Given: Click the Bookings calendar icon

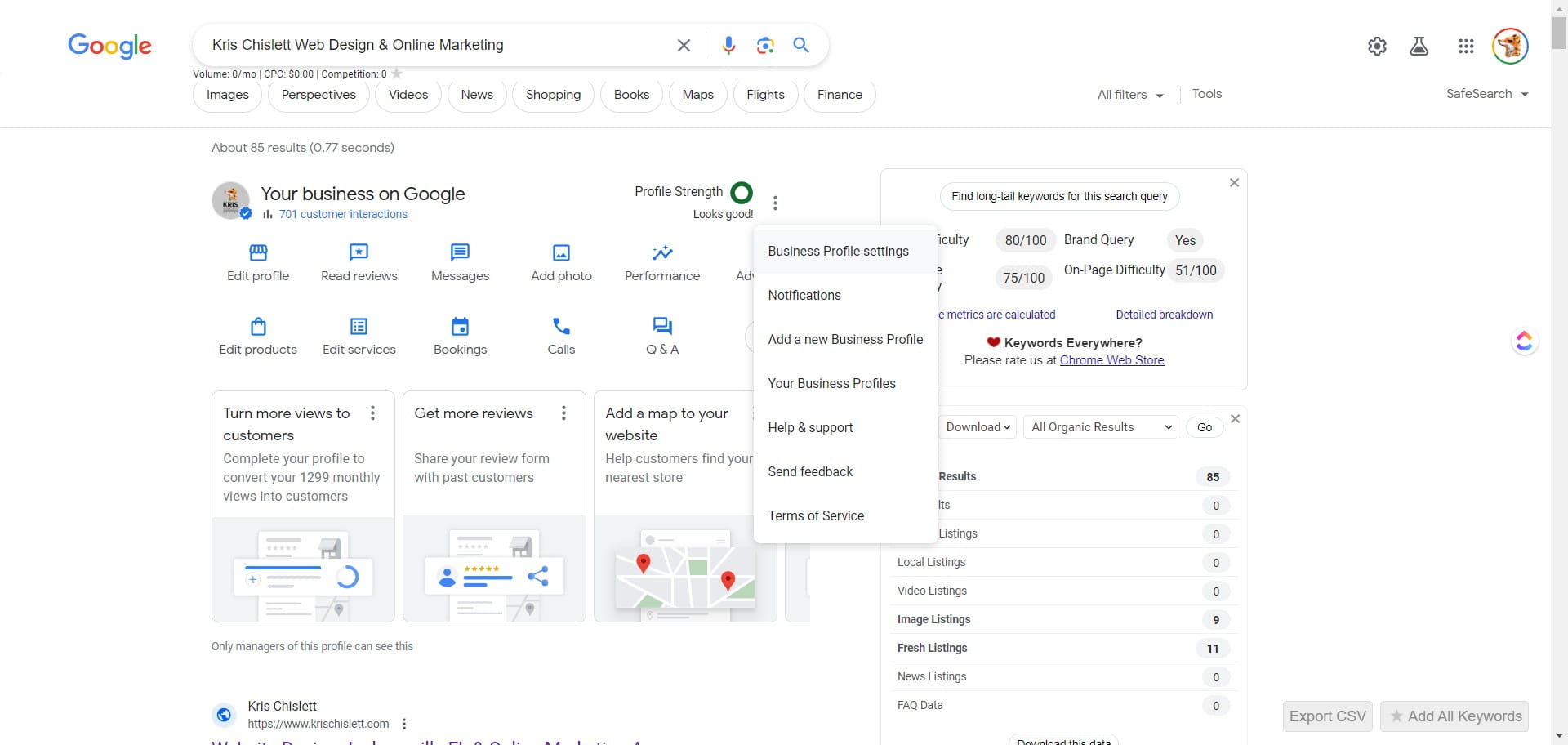Looking at the screenshot, I should [x=460, y=327].
